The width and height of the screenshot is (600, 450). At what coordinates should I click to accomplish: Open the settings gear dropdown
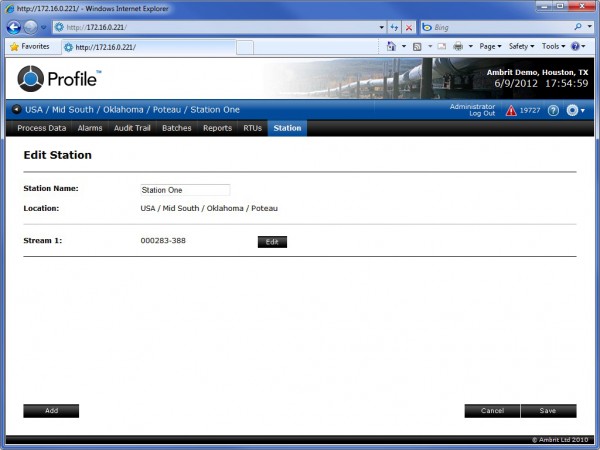(576, 111)
